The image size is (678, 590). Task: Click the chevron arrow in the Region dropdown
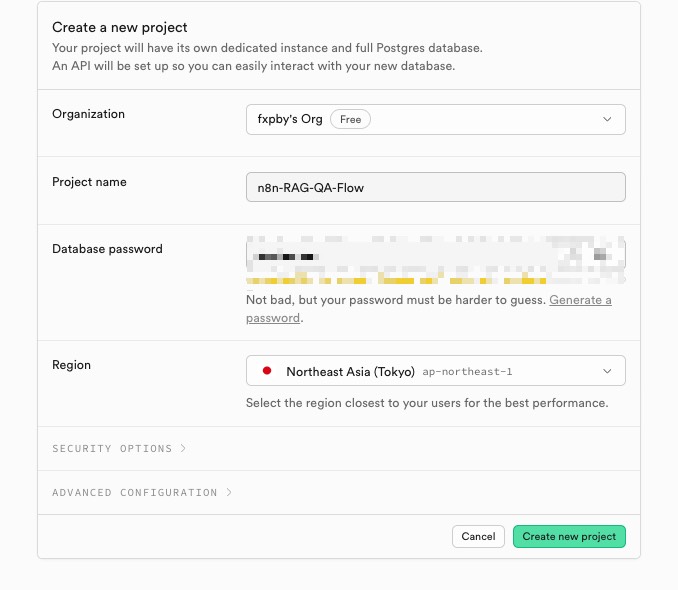[x=607, y=371]
